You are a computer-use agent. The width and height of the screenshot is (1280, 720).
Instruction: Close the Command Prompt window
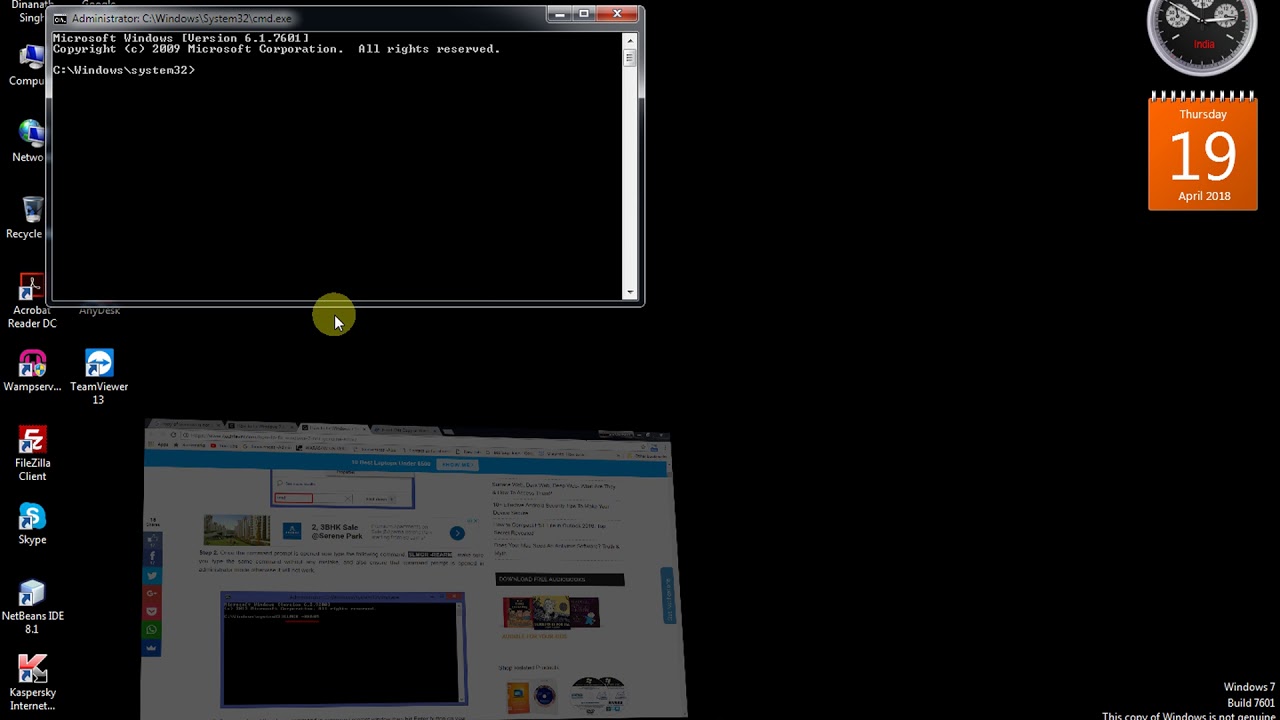[618, 14]
